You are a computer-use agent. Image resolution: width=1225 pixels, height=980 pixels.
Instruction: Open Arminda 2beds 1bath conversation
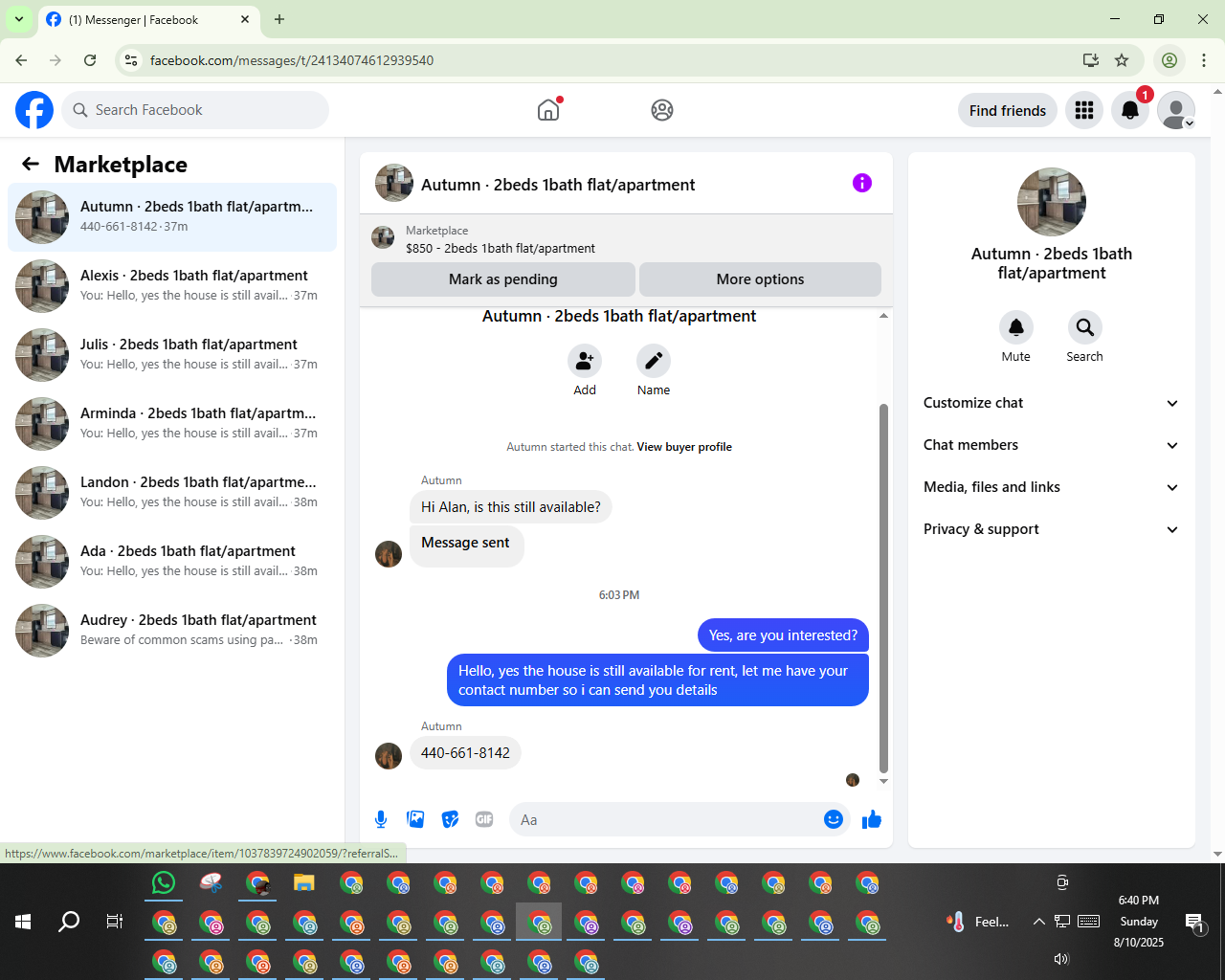click(172, 424)
